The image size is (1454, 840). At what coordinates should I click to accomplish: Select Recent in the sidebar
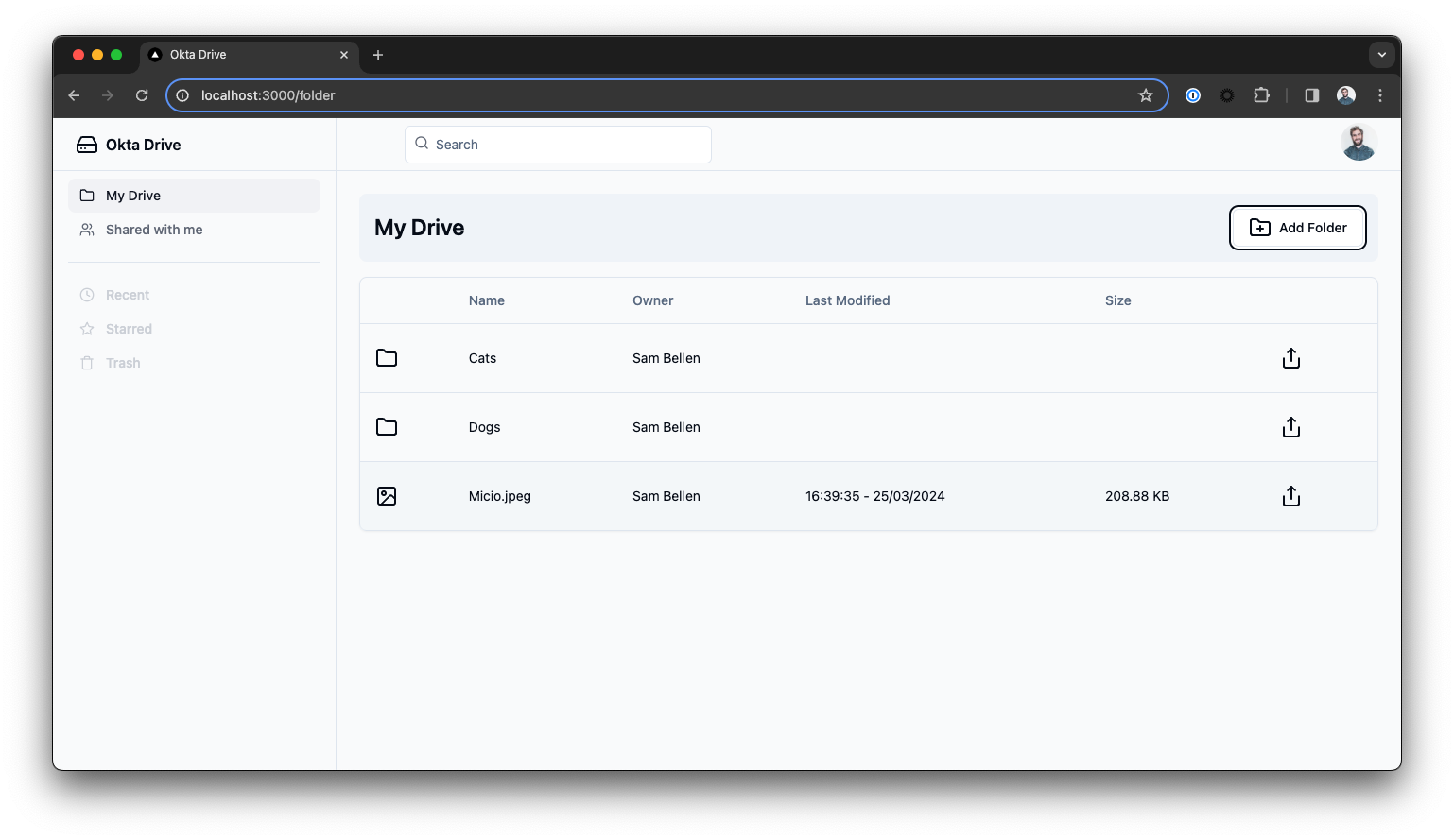(x=194, y=295)
